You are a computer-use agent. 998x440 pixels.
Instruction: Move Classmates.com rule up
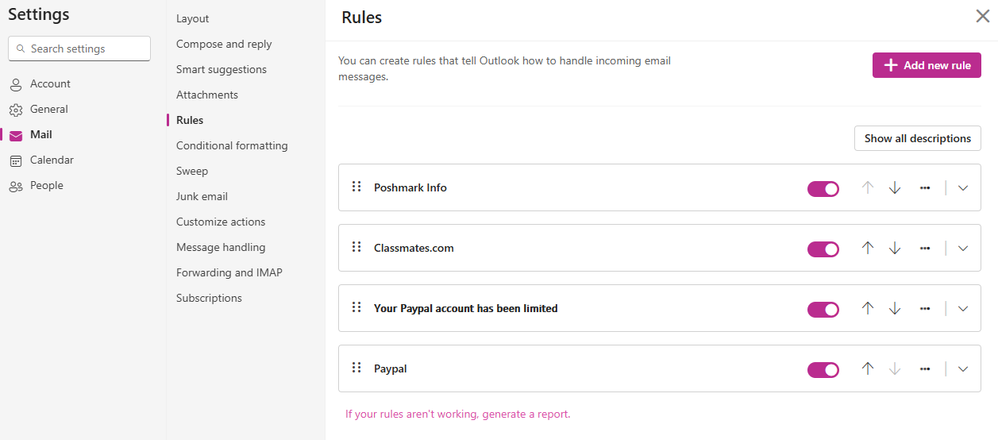click(x=867, y=248)
